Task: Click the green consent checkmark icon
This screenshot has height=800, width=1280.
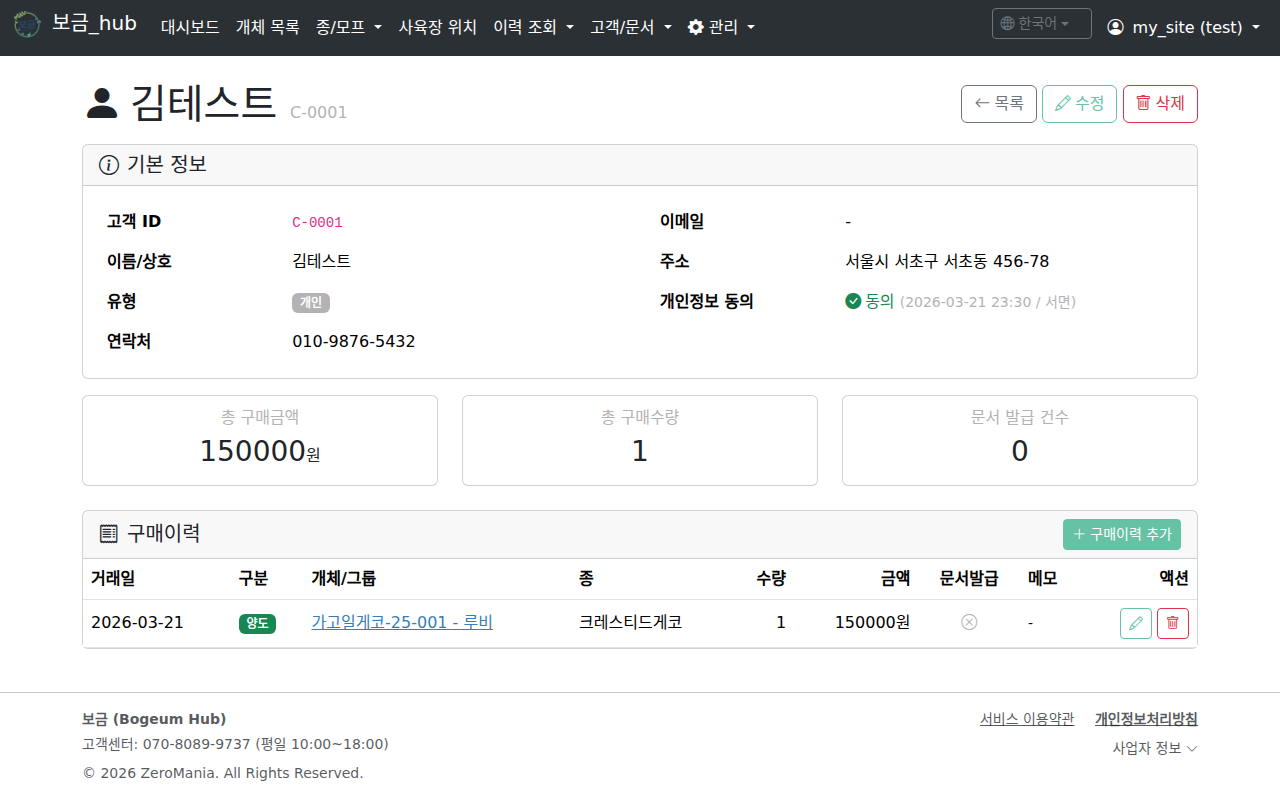Action: tap(853, 301)
